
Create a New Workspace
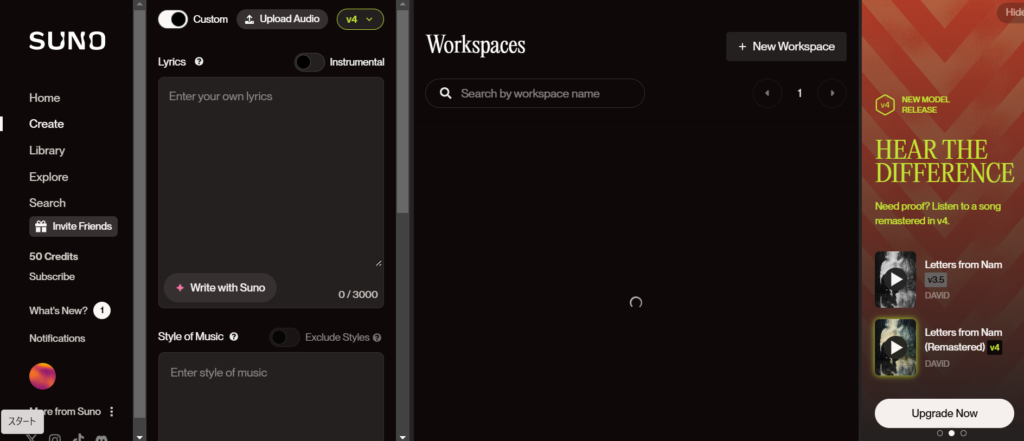pos(786,46)
